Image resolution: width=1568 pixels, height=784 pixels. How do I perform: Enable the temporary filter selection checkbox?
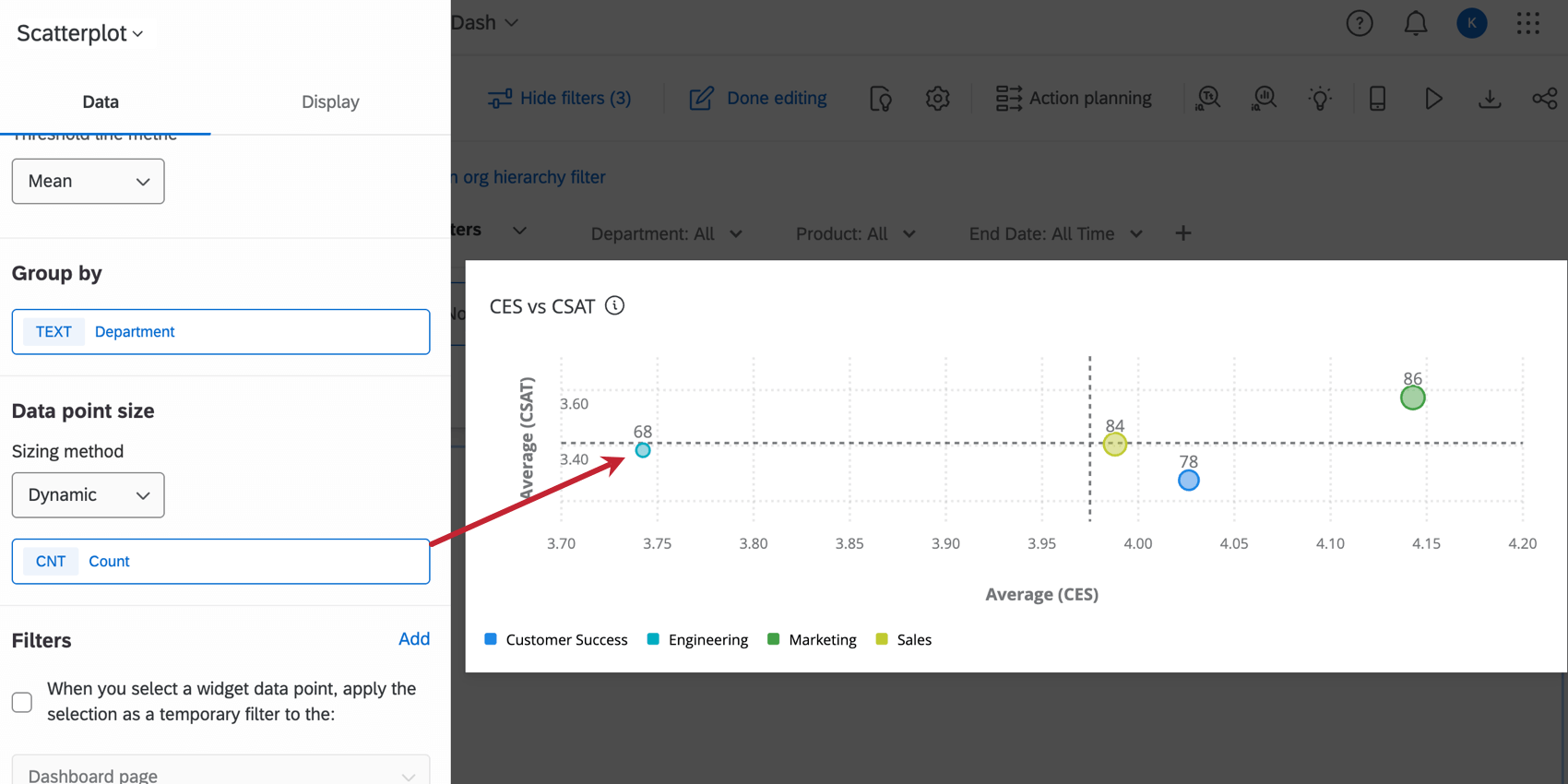(22, 702)
